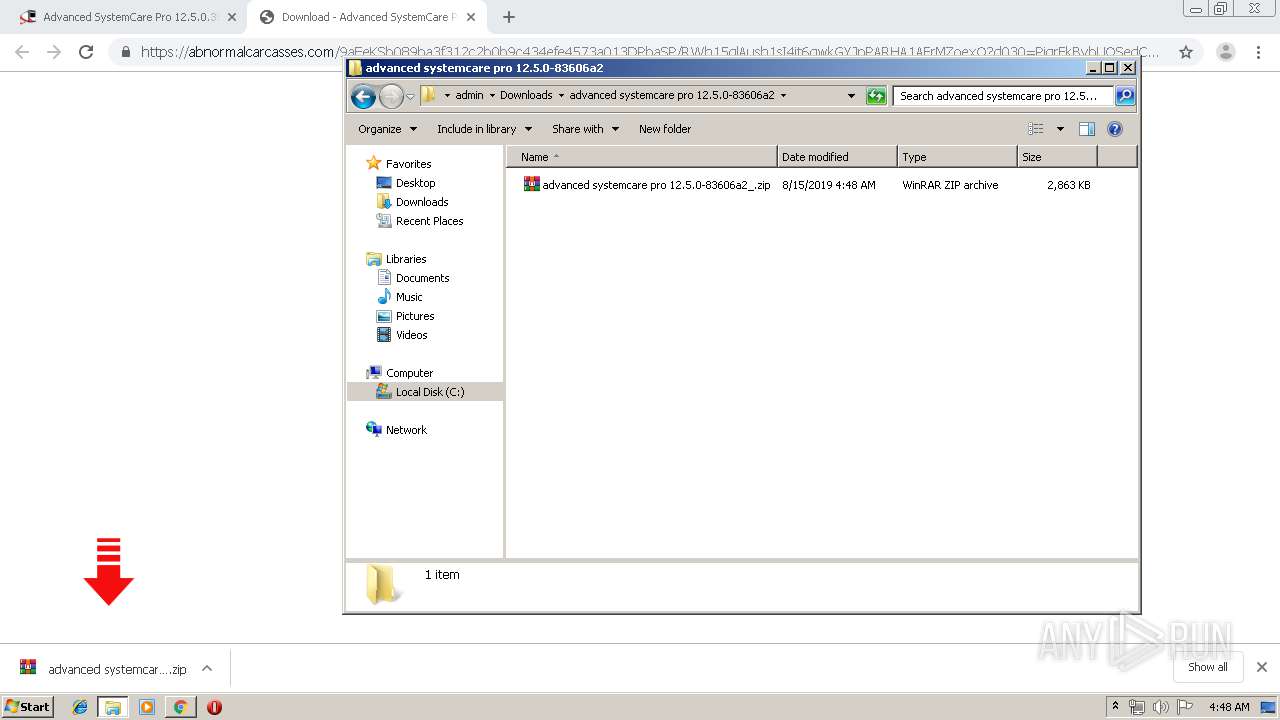Image resolution: width=1280 pixels, height=720 pixels.
Task: Toggle the preview pane icon
Action: pyautogui.click(x=1087, y=129)
